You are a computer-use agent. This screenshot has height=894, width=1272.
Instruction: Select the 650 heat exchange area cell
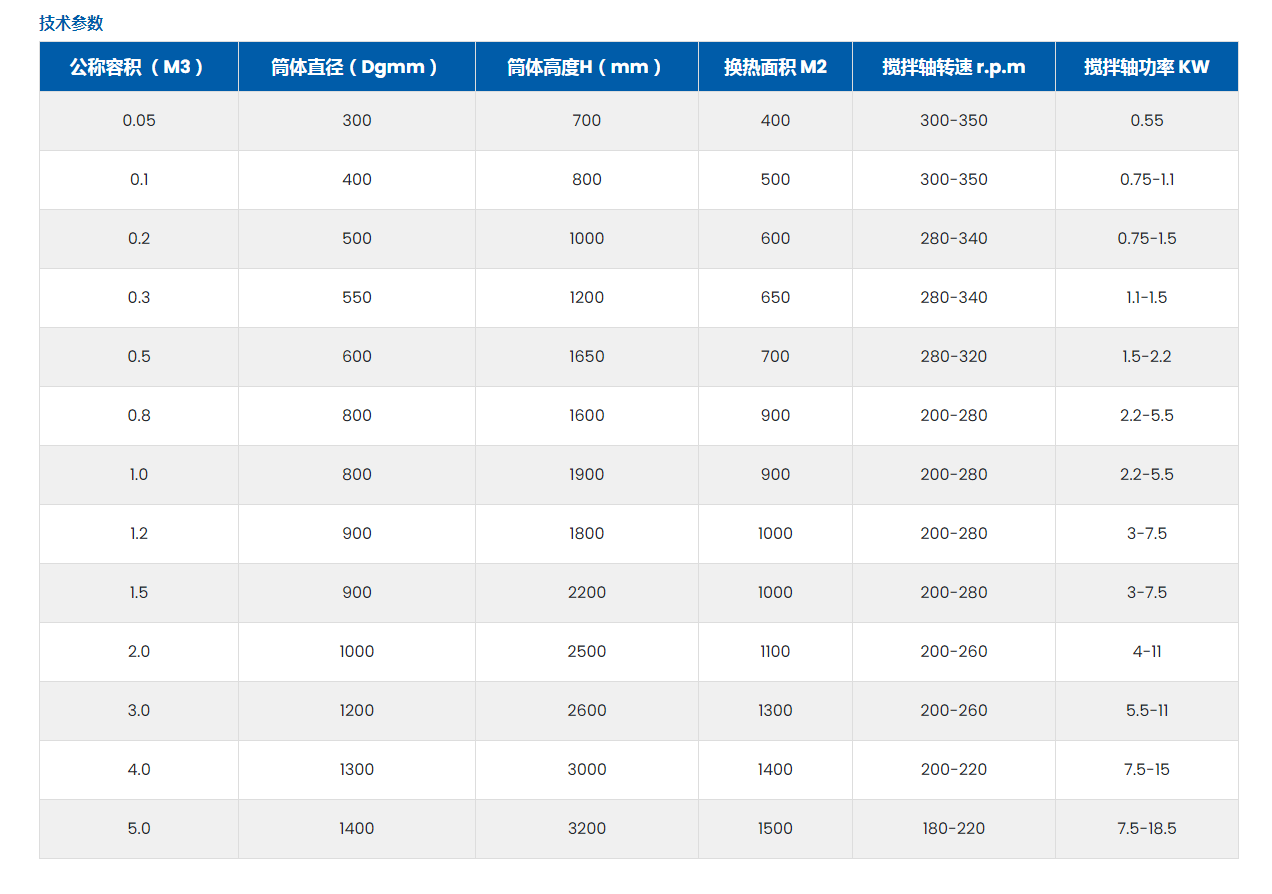coord(775,297)
